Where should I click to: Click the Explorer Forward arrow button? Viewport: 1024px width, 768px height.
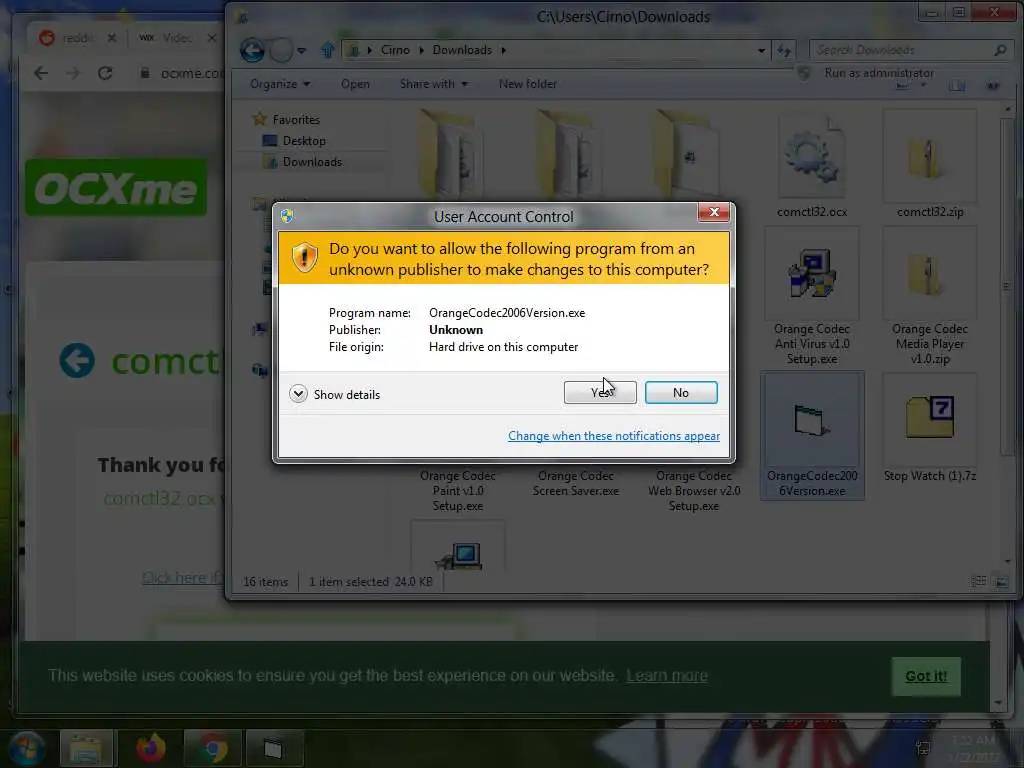pyautogui.click(x=281, y=50)
